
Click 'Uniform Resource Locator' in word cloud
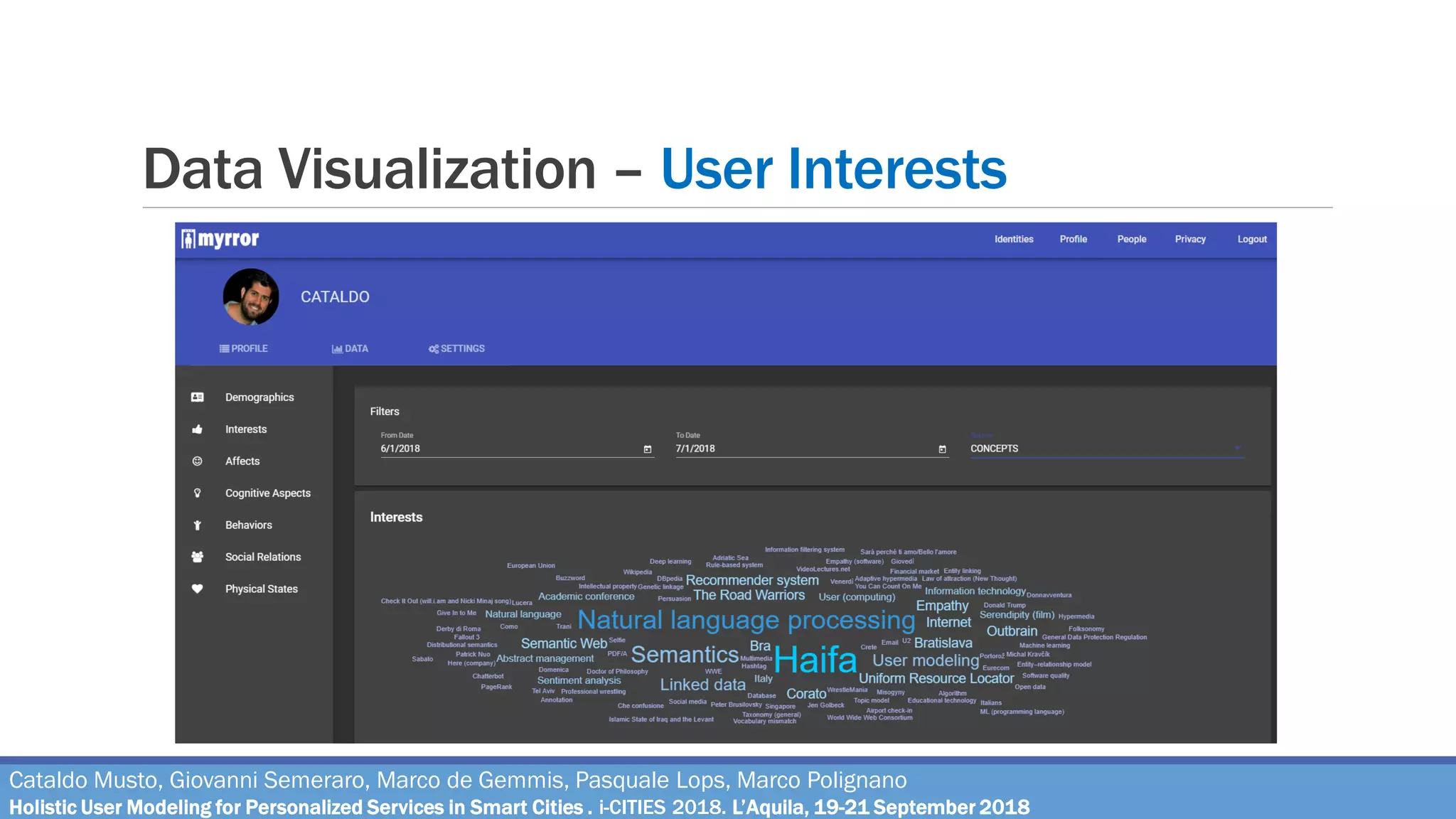pyautogui.click(x=936, y=678)
